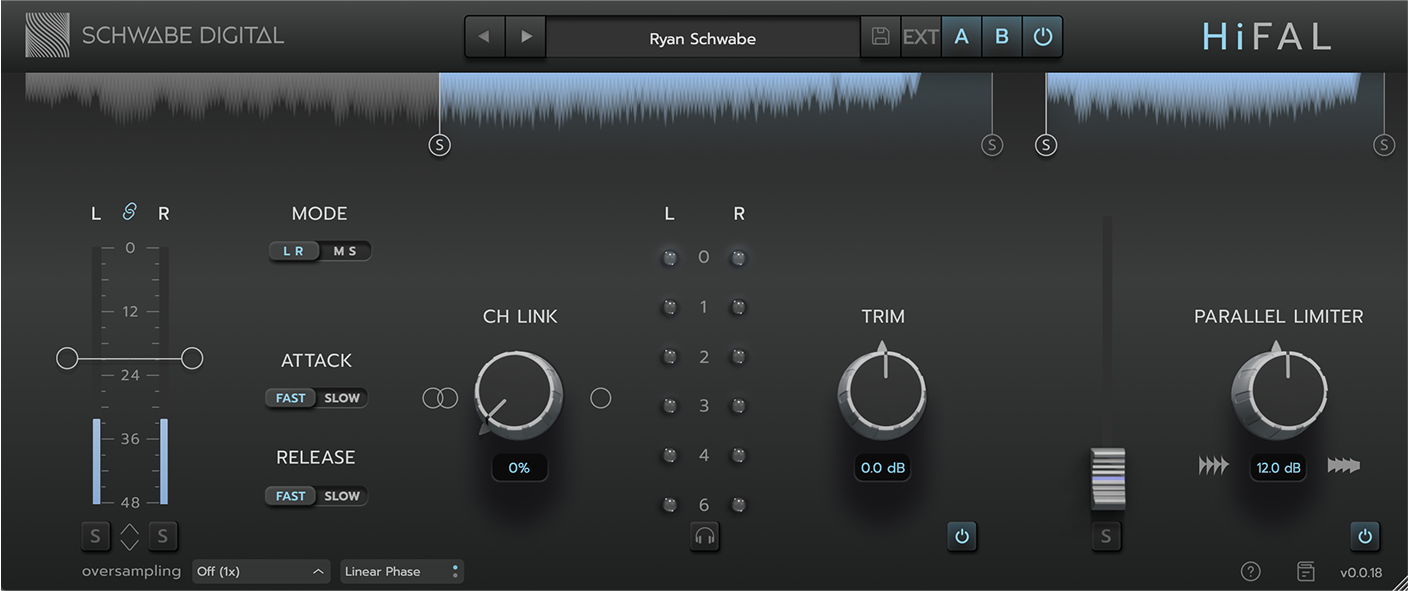Image resolution: width=1408 pixels, height=591 pixels.
Task: Toggle plugin bypass power button in header
Action: (x=1042, y=38)
